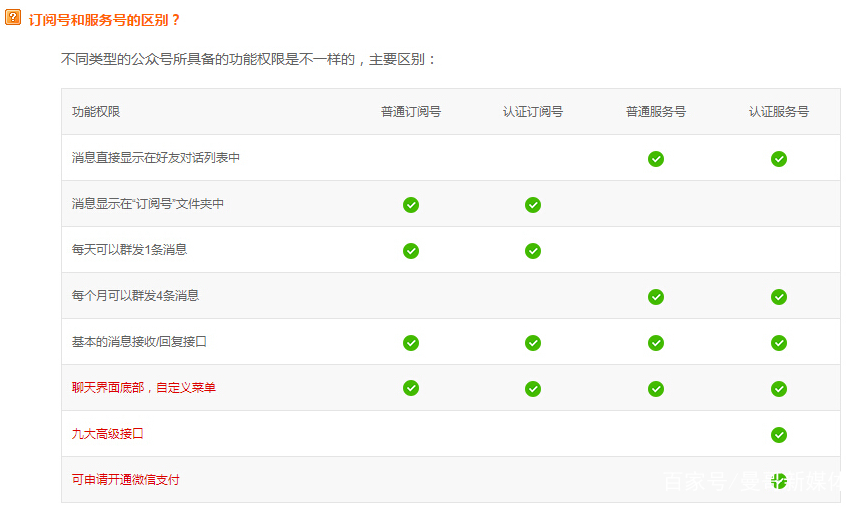Select the 认证服务号 column header
Viewport: 846px width, 511px height.
(779, 112)
